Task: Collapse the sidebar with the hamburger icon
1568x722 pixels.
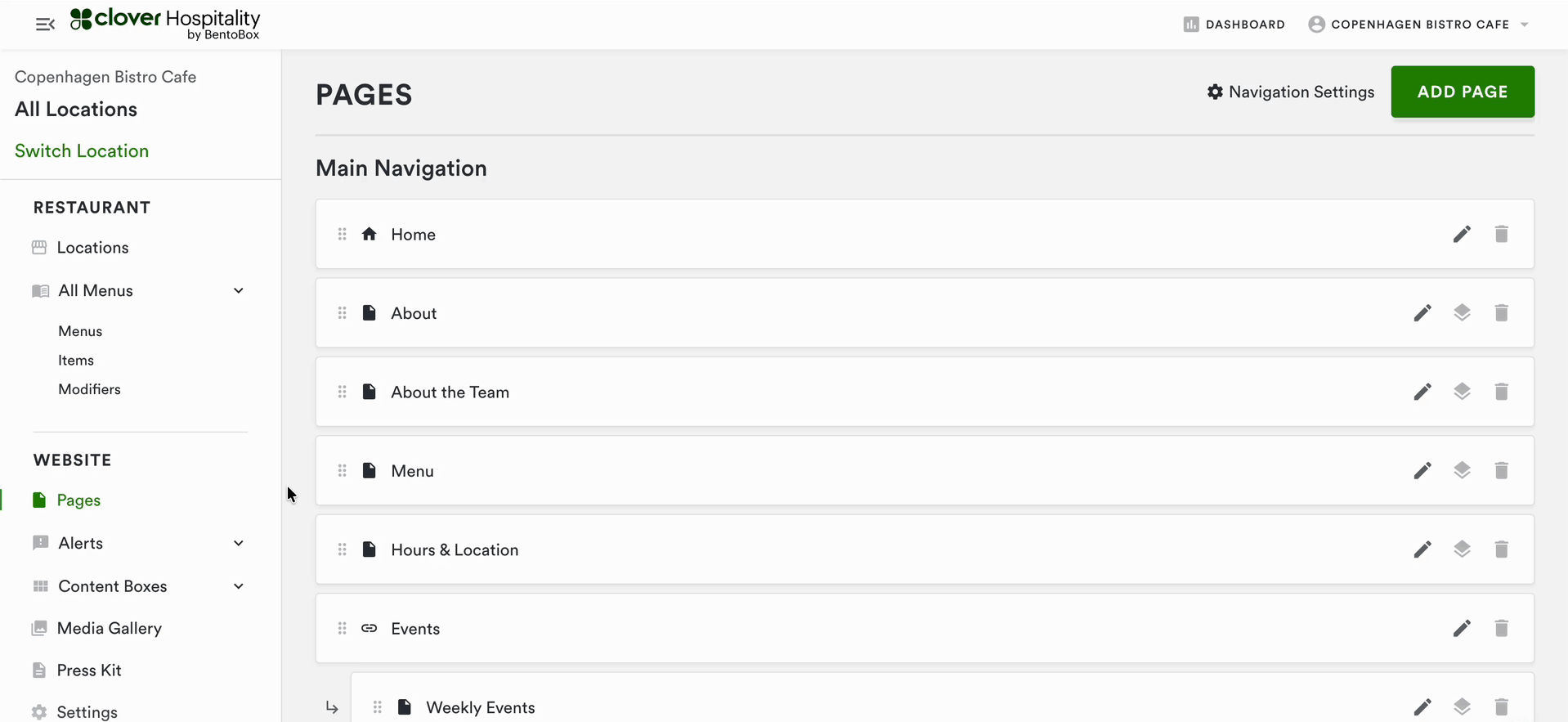Action: coord(45,25)
